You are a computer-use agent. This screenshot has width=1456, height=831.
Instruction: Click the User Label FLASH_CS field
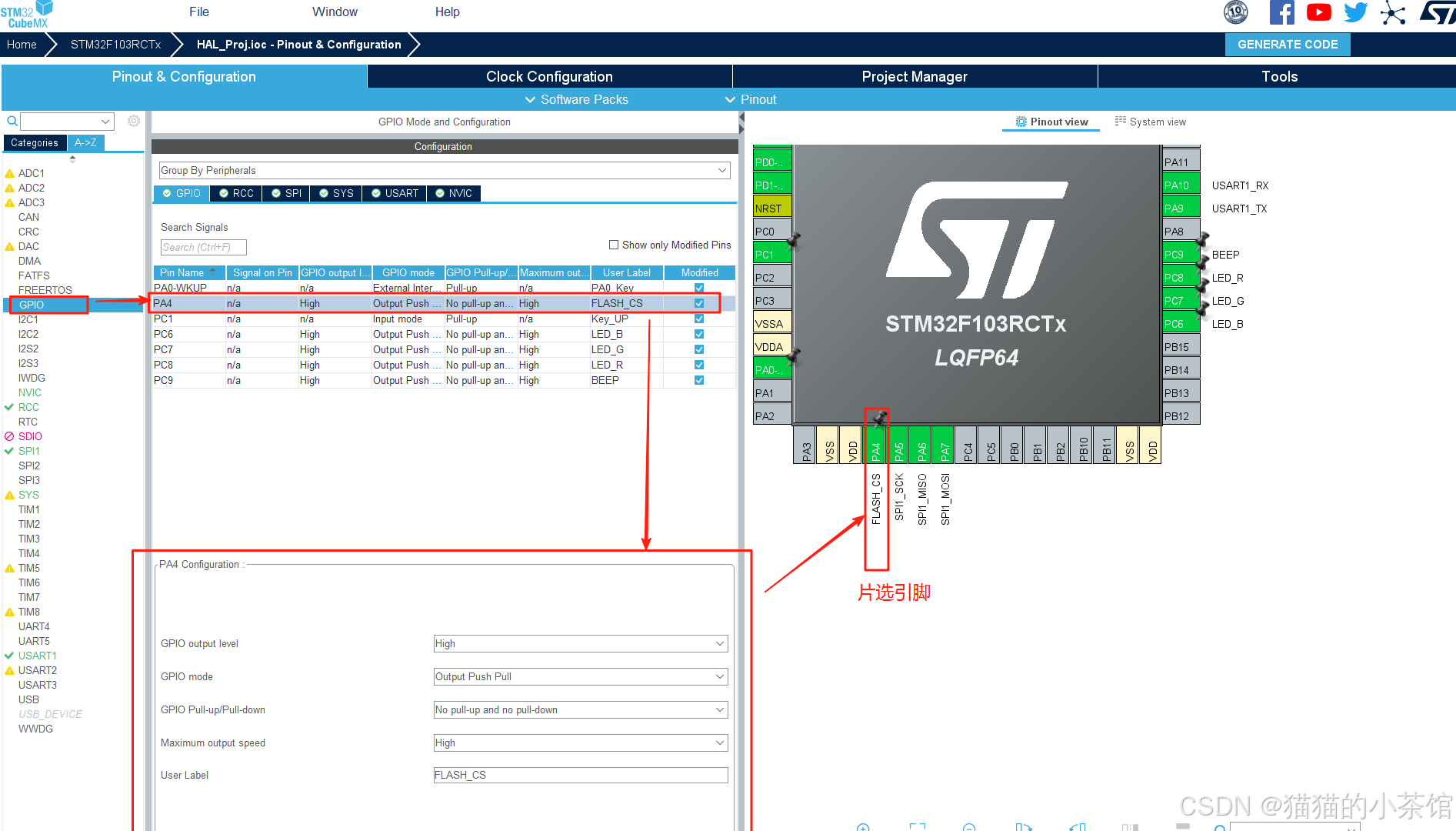(581, 775)
